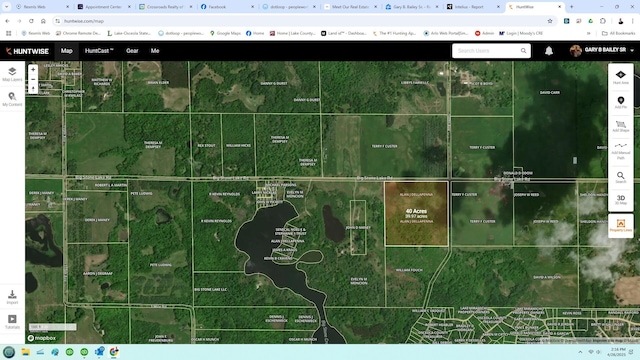This screenshot has height=360, width=640.
Task: Select the Add Shape tool
Action: click(620, 126)
